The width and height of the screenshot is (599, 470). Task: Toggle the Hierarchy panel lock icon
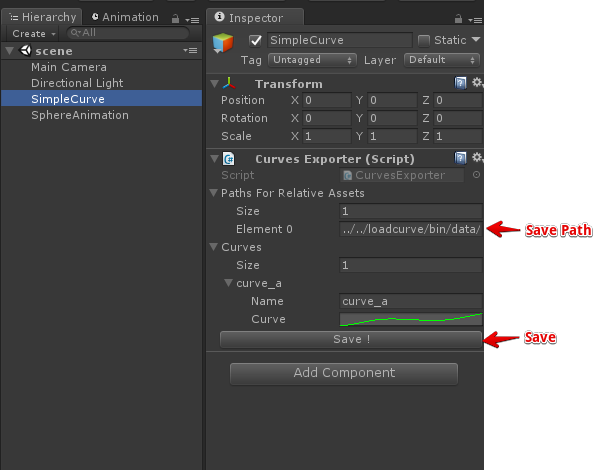point(175,19)
